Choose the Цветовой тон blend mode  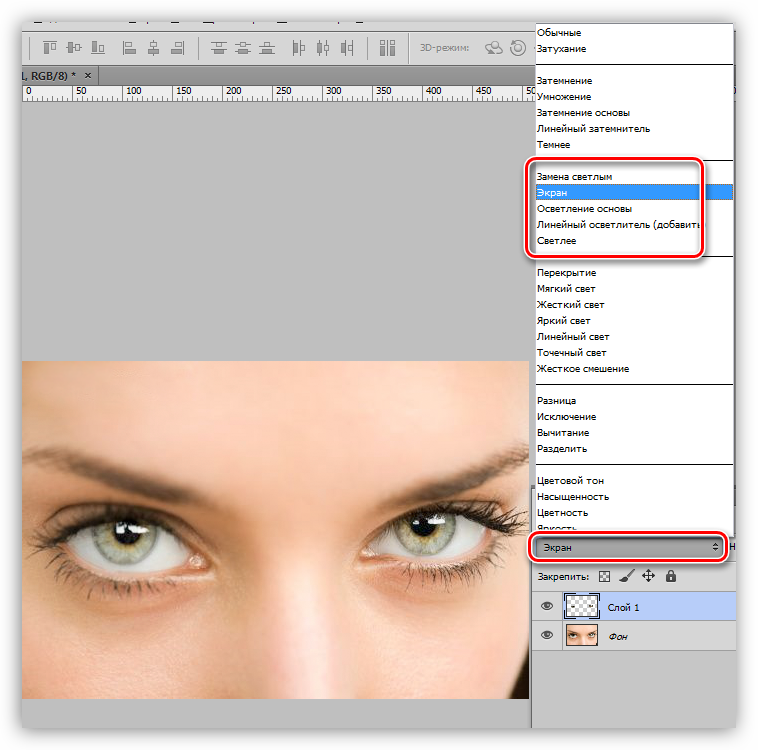570,480
